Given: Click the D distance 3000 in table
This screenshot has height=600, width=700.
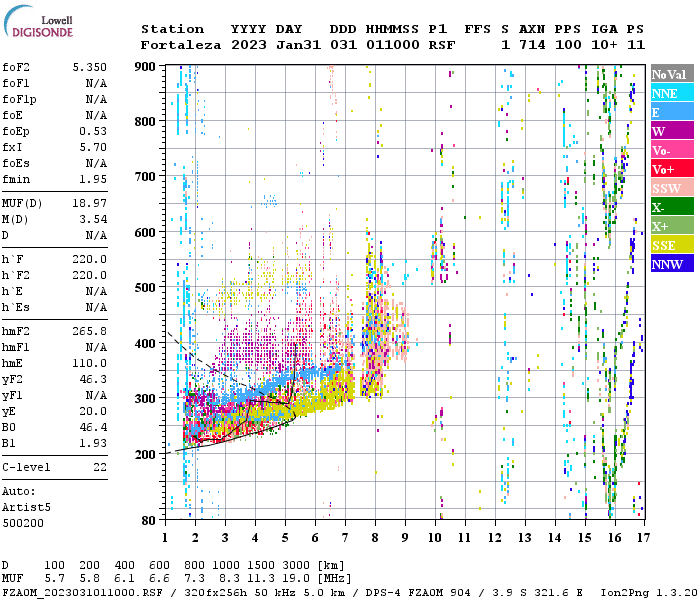Looking at the screenshot, I should (296, 565).
